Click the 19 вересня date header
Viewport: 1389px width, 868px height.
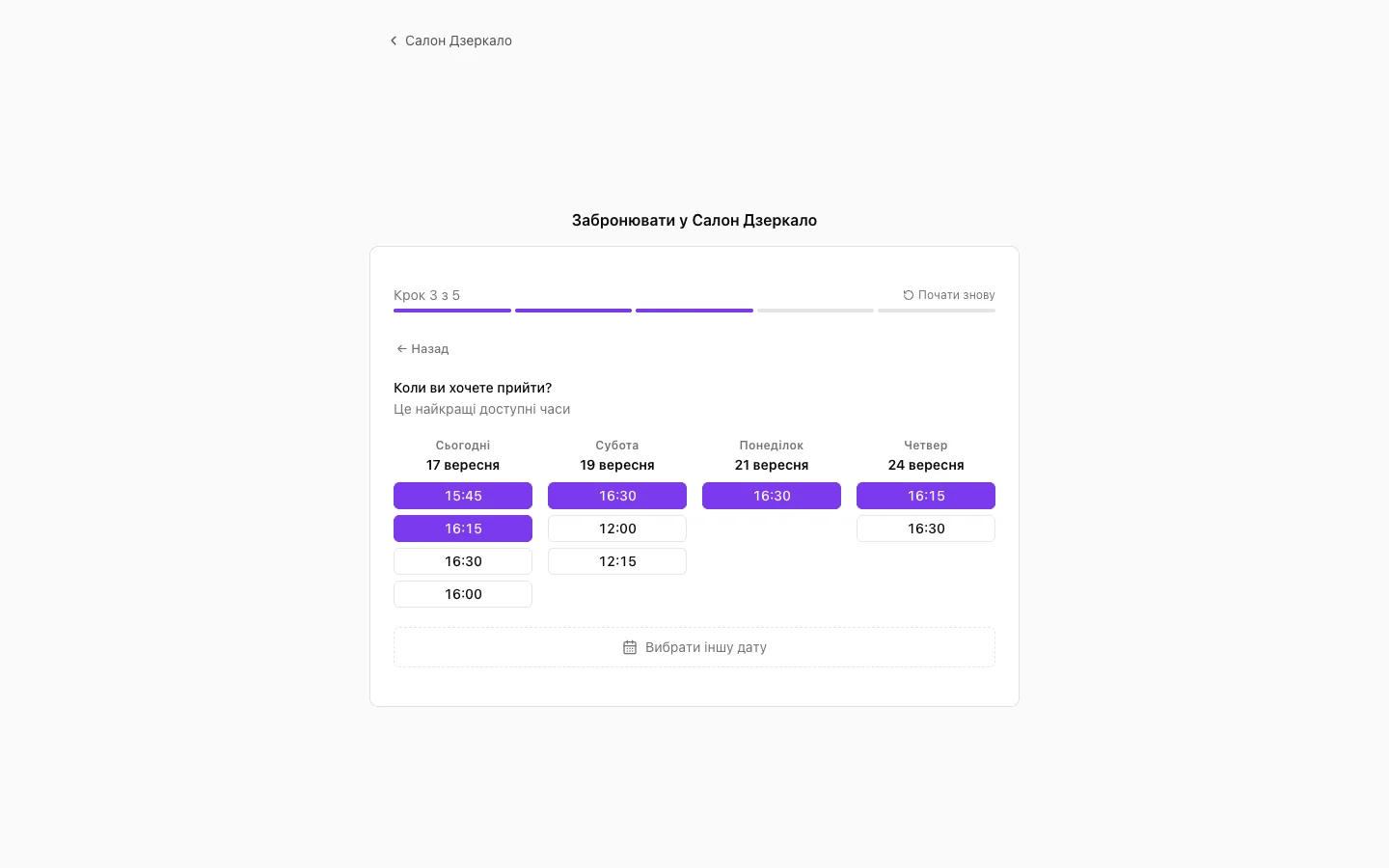pyautogui.click(x=617, y=465)
